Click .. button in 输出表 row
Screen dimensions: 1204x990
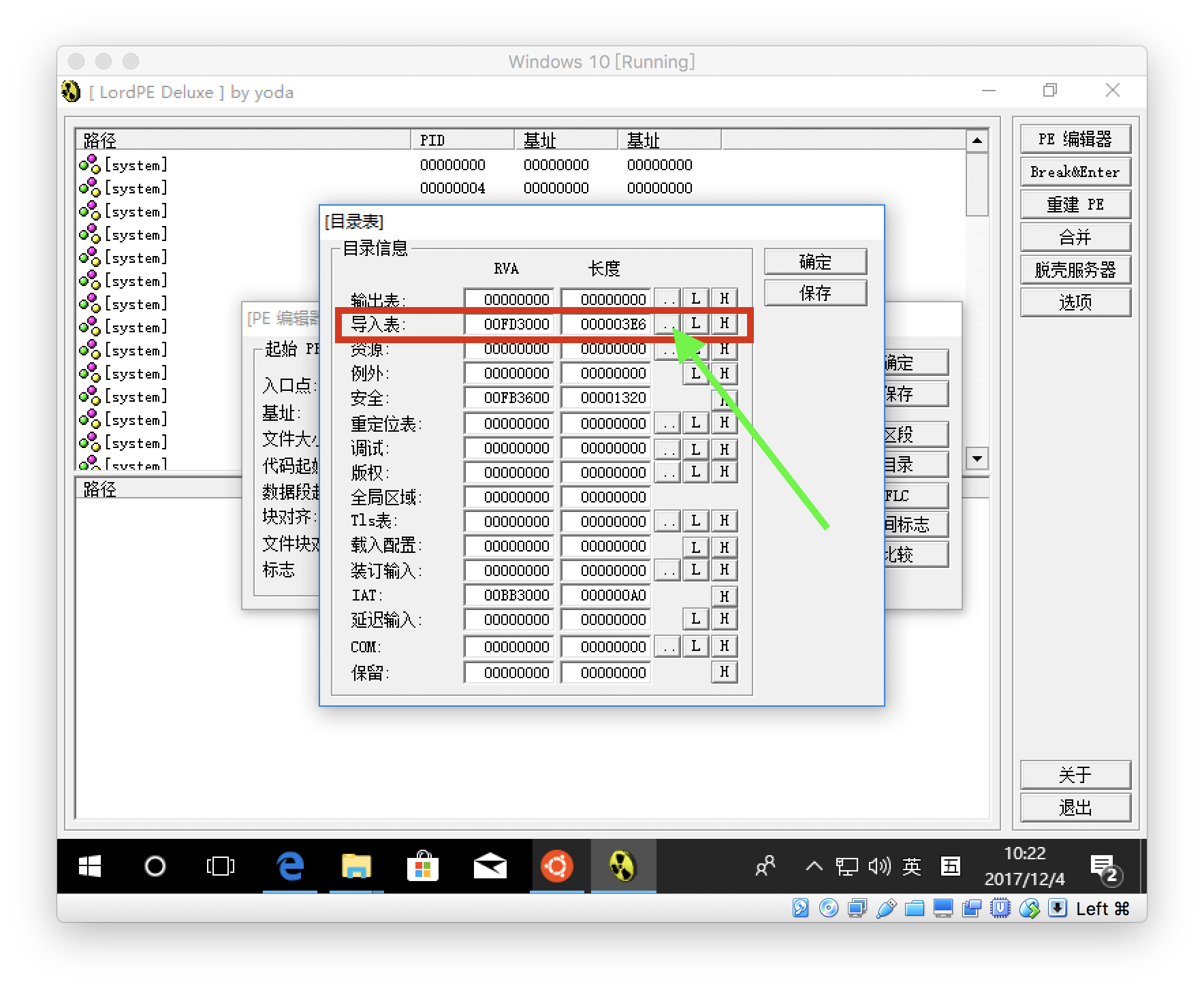click(667, 299)
